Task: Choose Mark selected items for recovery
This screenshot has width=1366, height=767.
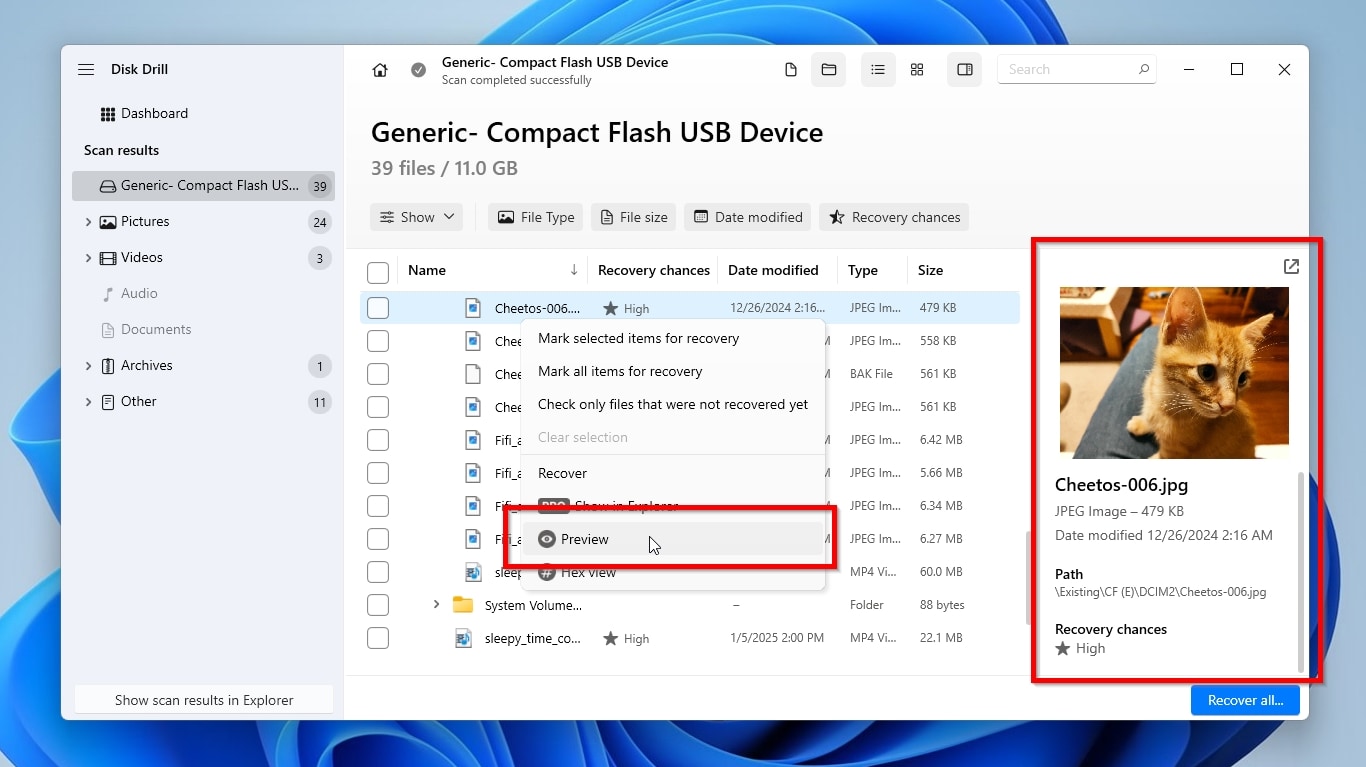Action: point(673,338)
